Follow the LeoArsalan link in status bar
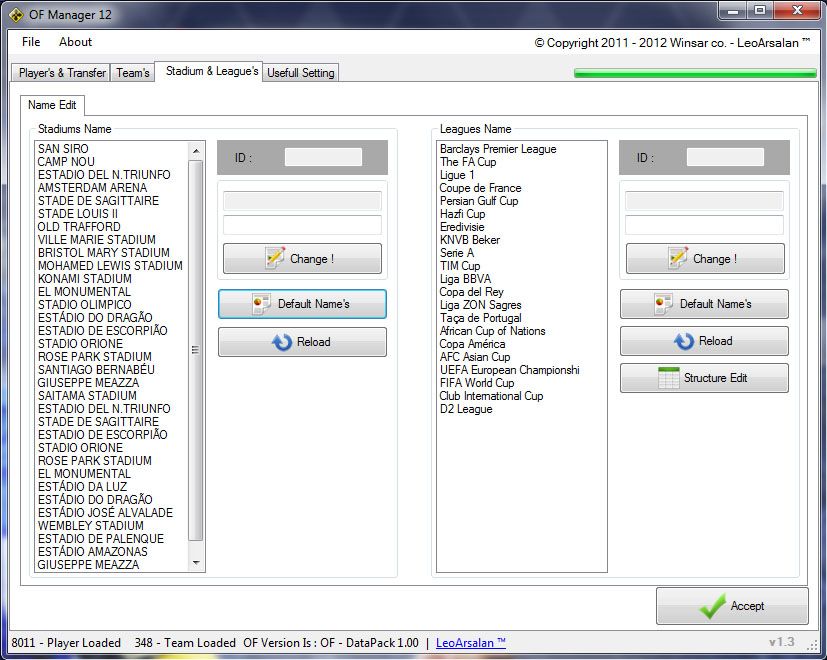Viewport: 827px width, 660px height. point(471,643)
